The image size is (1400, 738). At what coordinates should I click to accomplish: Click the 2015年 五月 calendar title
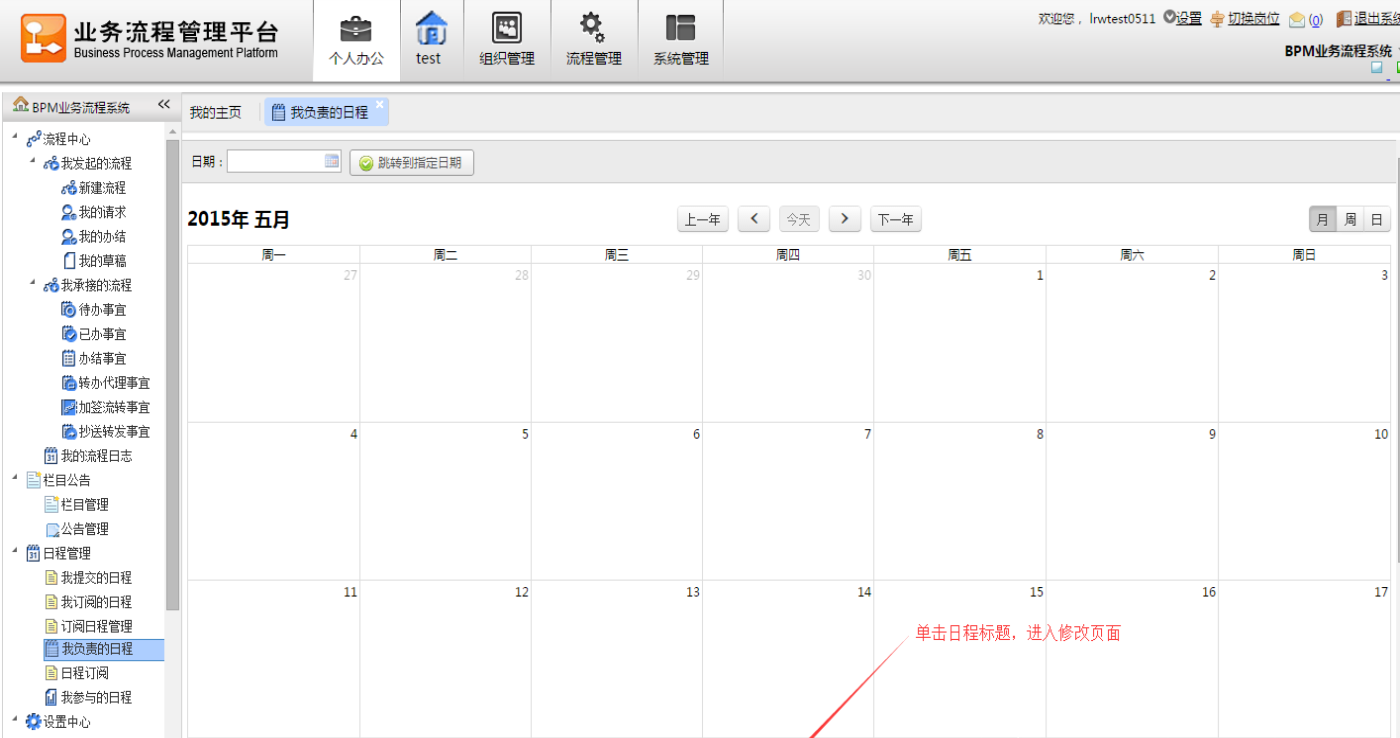(239, 220)
